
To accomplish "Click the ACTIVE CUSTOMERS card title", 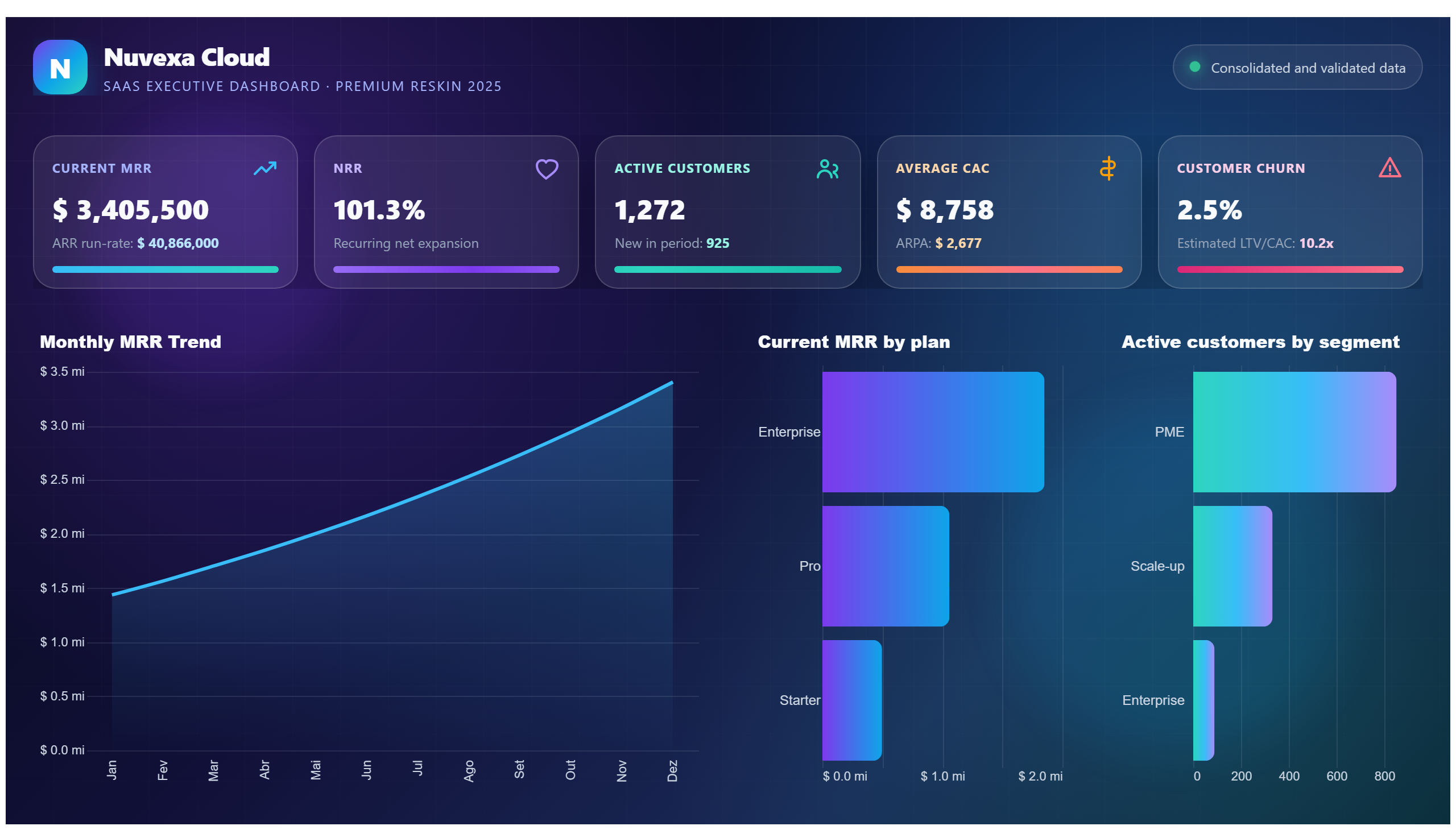I will (681, 168).
